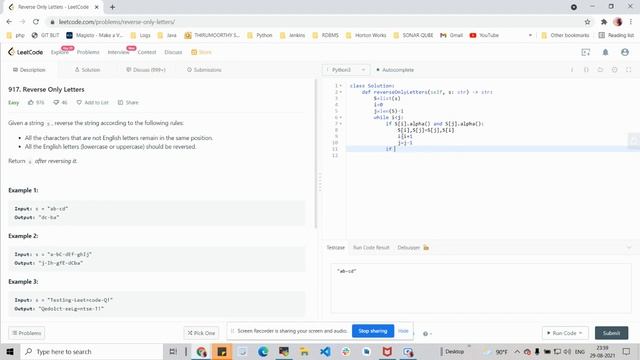Open a new browser tab
640x360 pixels.
point(112,7)
